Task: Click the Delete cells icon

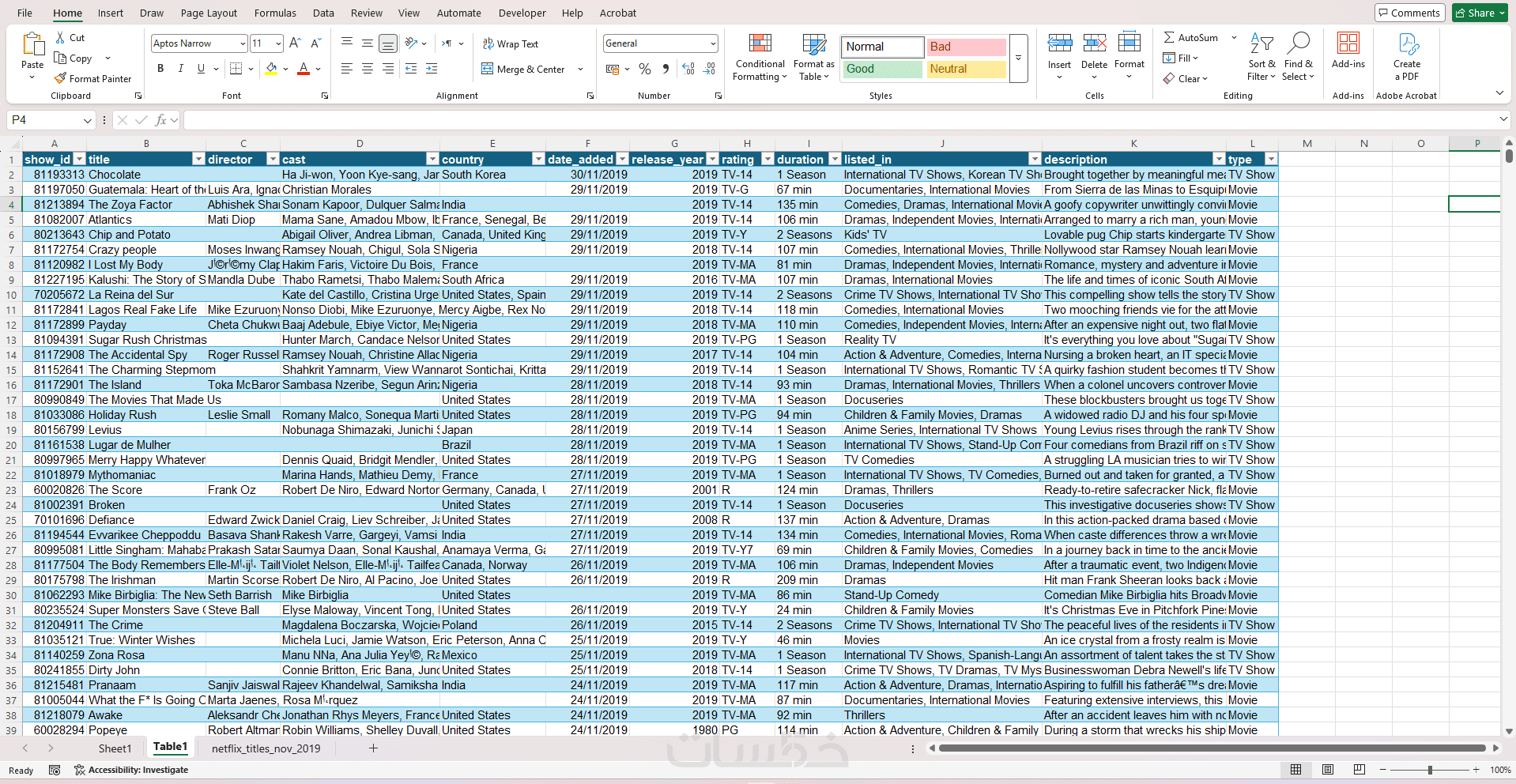Action: (1095, 43)
